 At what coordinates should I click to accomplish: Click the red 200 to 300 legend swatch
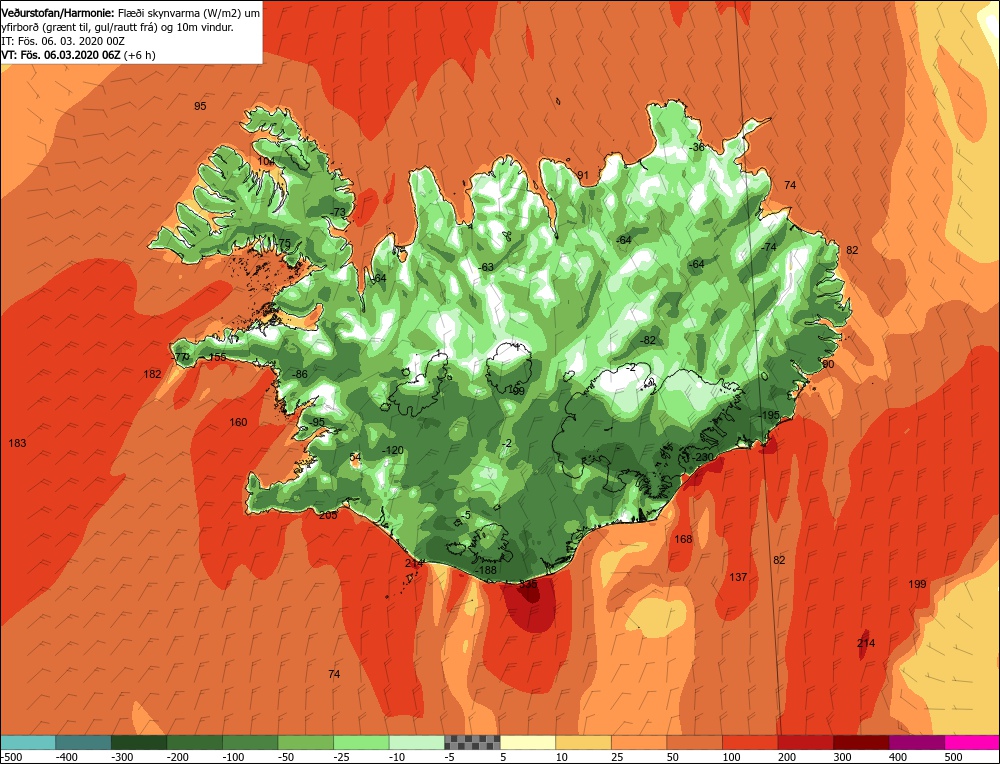point(805,742)
